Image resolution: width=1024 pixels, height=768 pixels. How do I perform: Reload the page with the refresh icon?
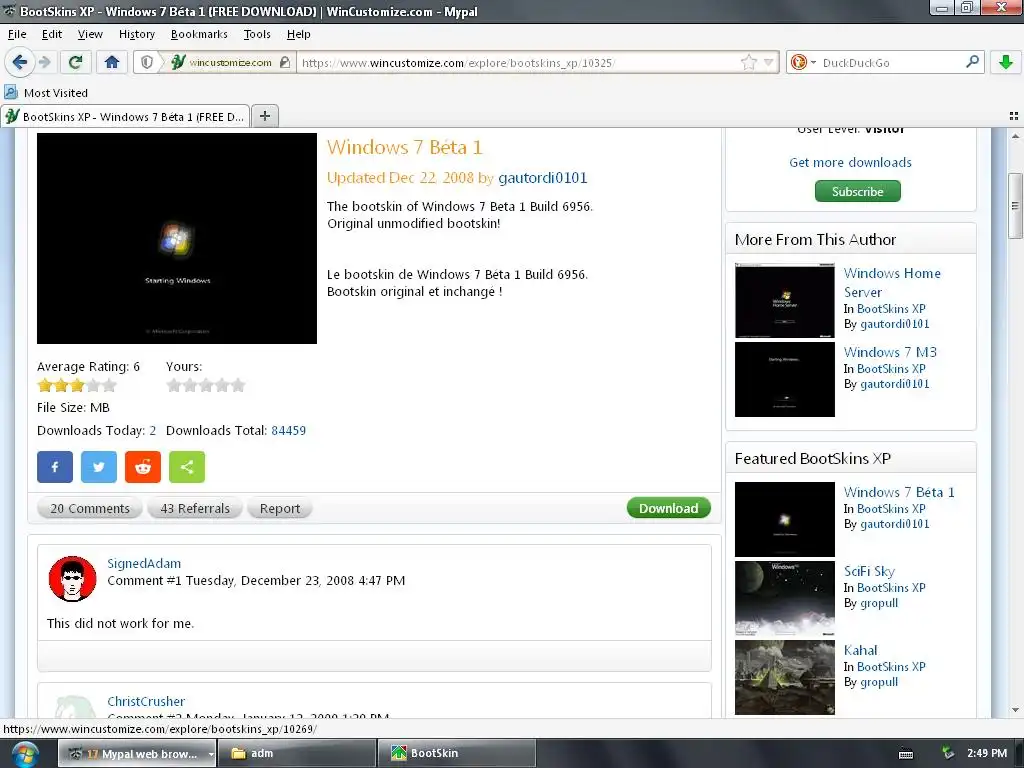[x=75, y=62]
